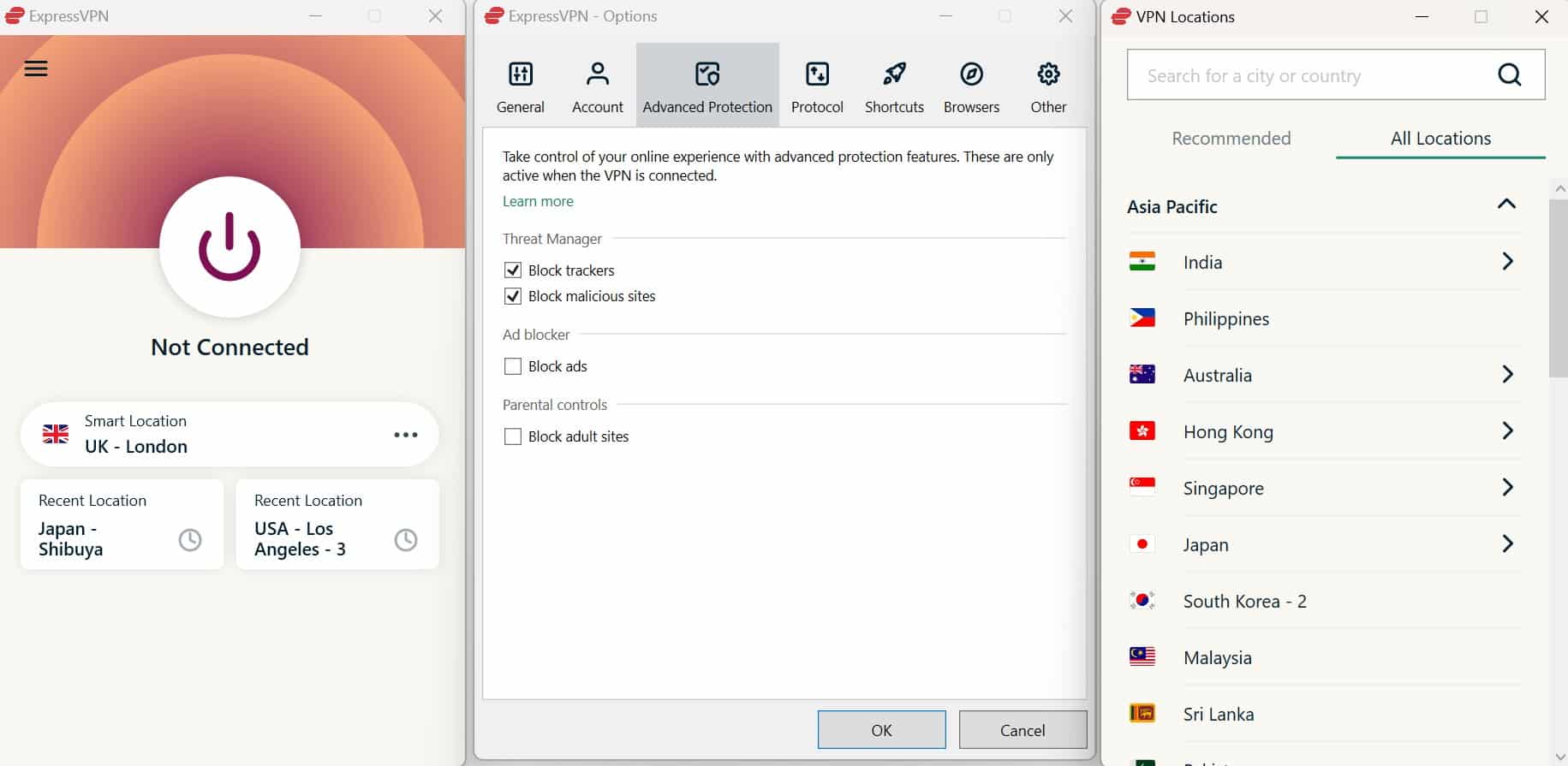Viewport: 1568px width, 766px height.
Task: Click ExpressVPN logo in VPN Locations title bar
Action: (x=1121, y=16)
